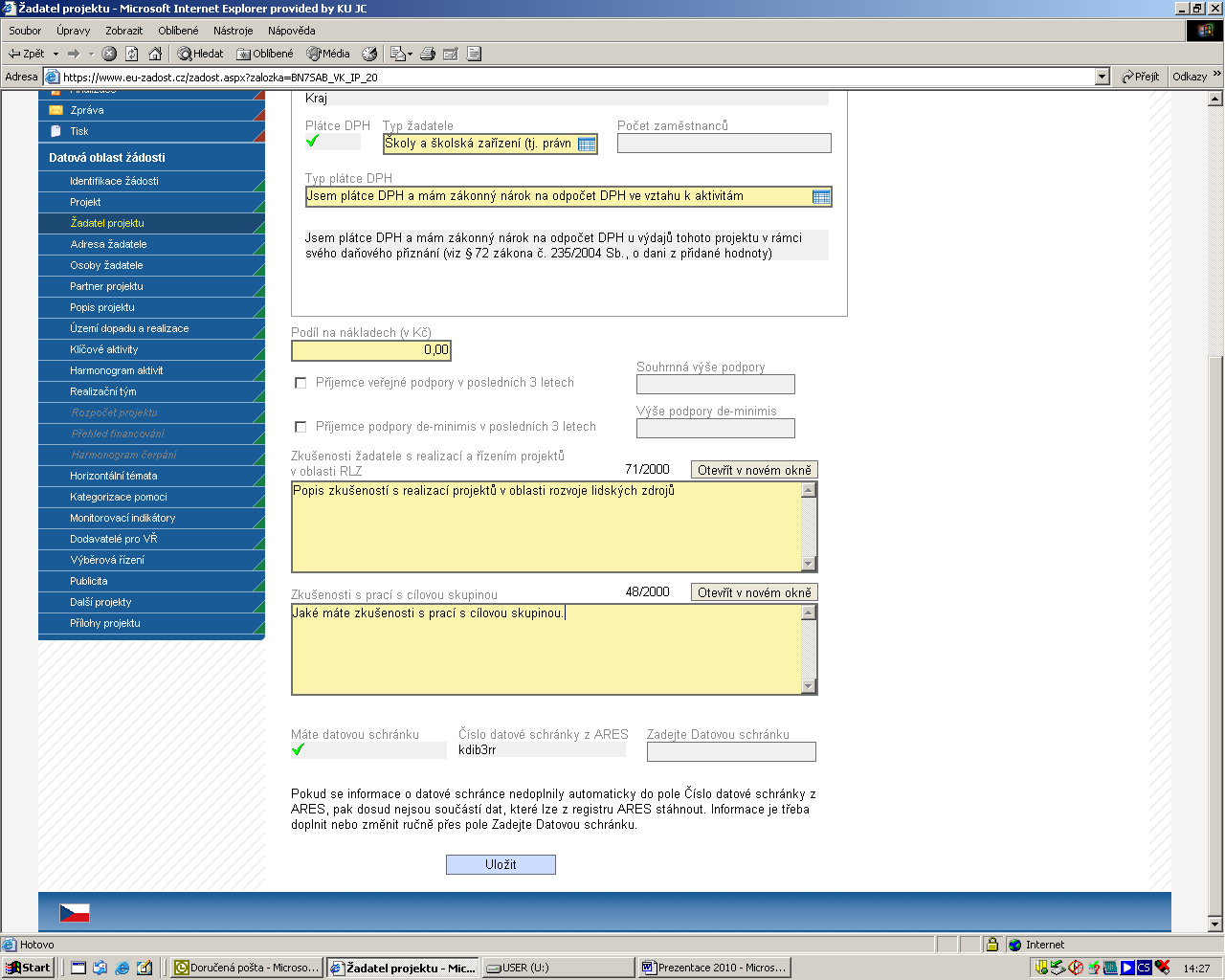Image resolution: width=1225 pixels, height=980 pixels.
Task: Expand the Mail icon dropdown arrow
Action: pos(411,54)
